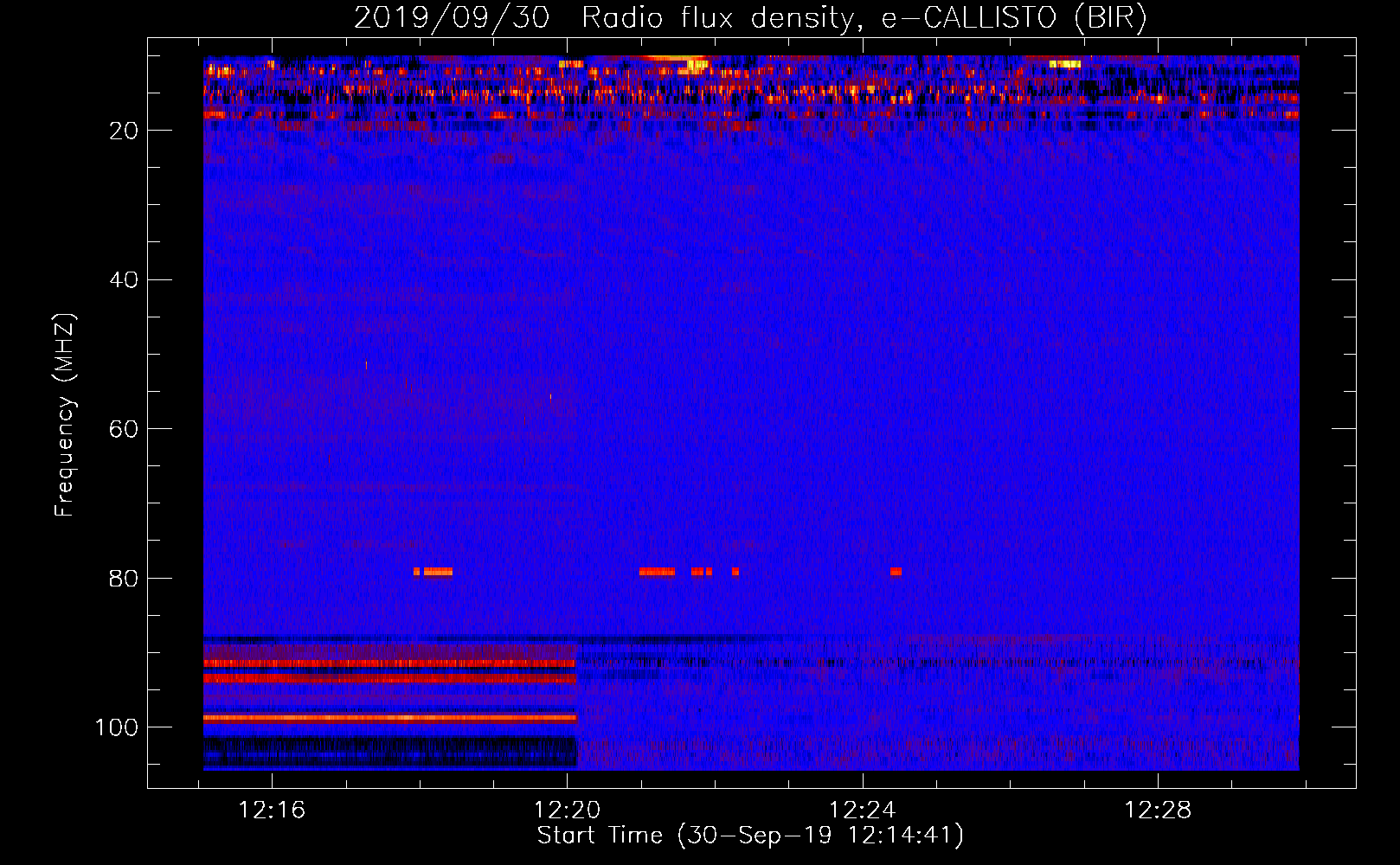Screen dimensions: 1400x865
Task: Click the 40 frequency tick label
Action: tap(124, 280)
